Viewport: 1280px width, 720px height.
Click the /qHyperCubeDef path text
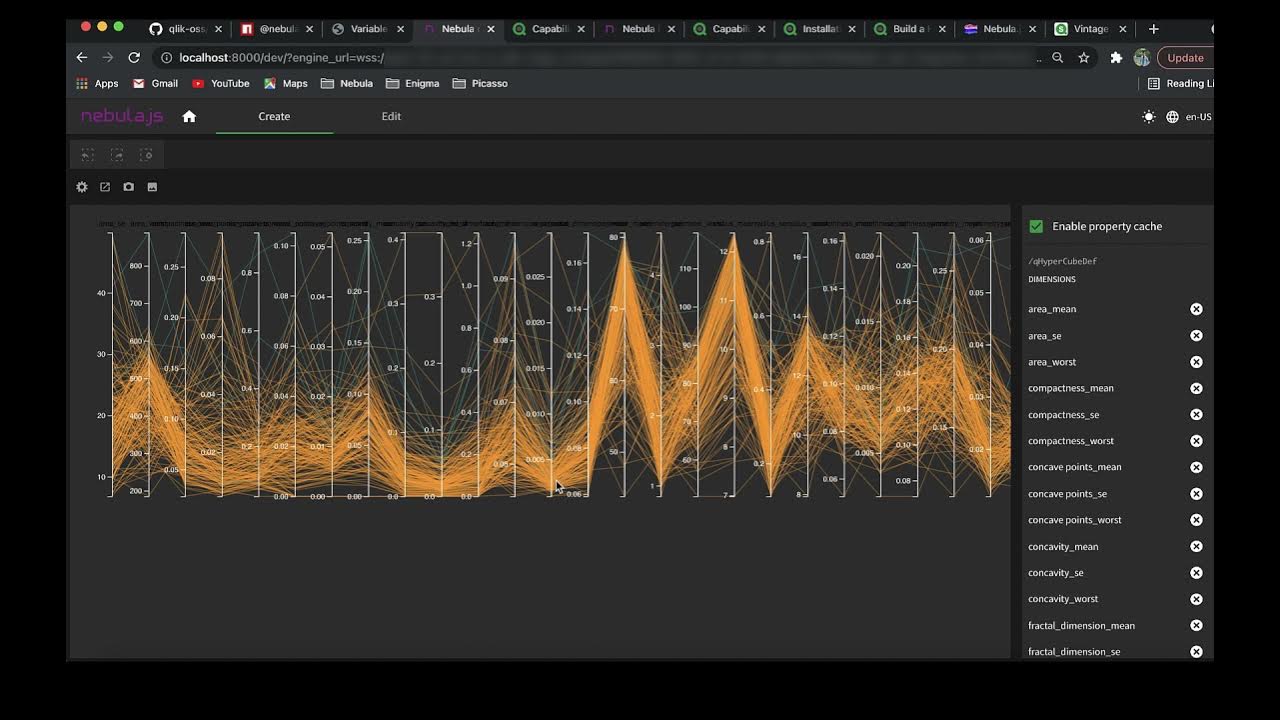(1062, 262)
